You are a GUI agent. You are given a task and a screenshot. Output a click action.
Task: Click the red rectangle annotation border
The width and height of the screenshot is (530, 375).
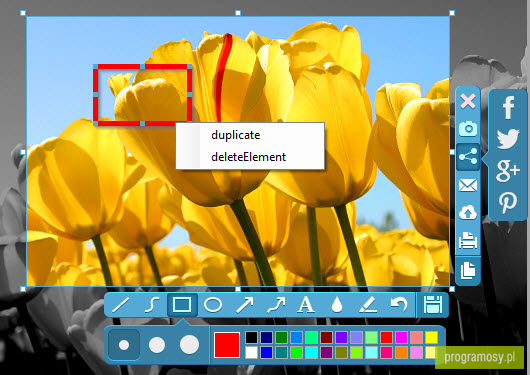point(118,67)
